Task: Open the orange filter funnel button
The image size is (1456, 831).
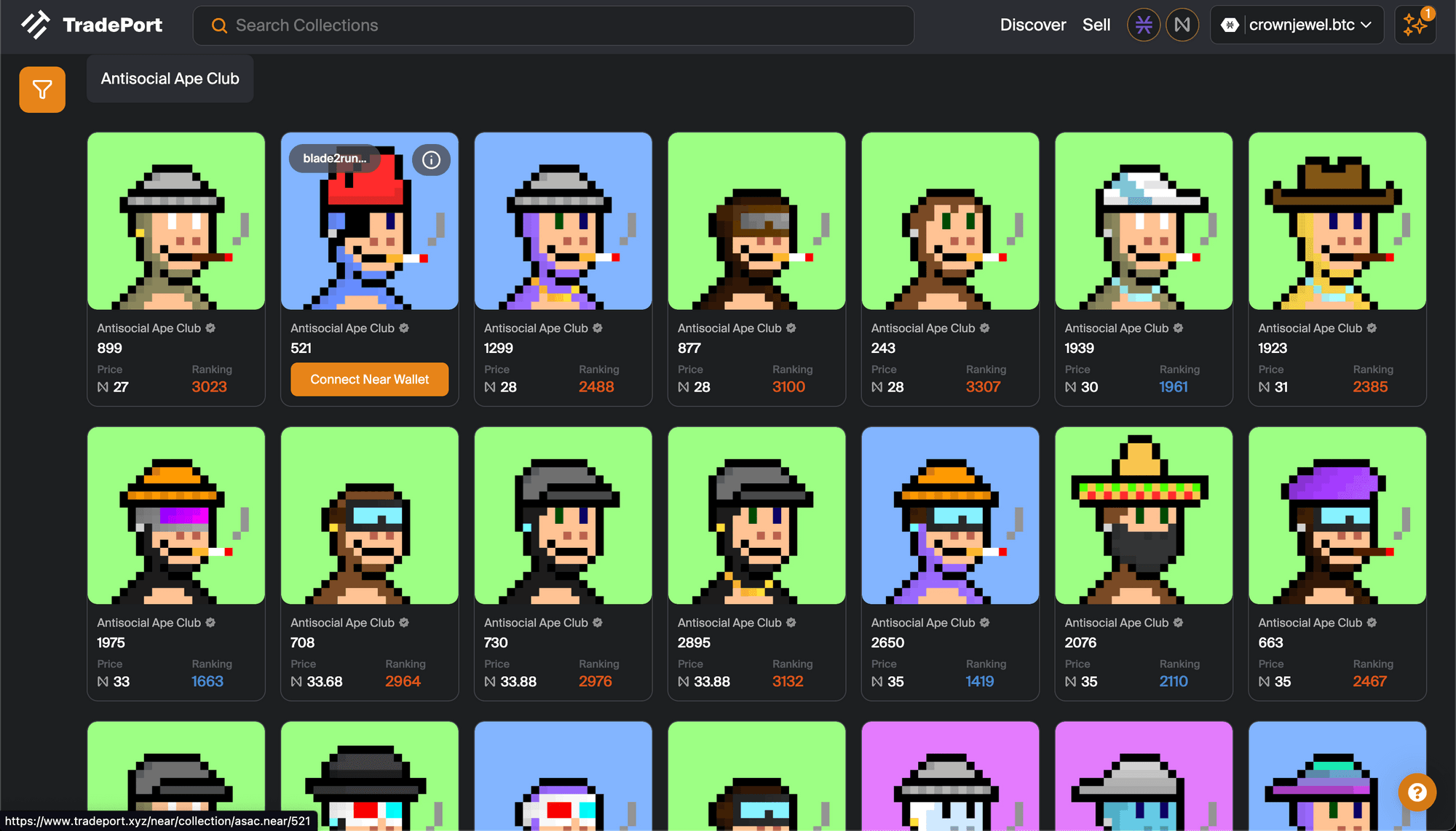Action: 42,90
